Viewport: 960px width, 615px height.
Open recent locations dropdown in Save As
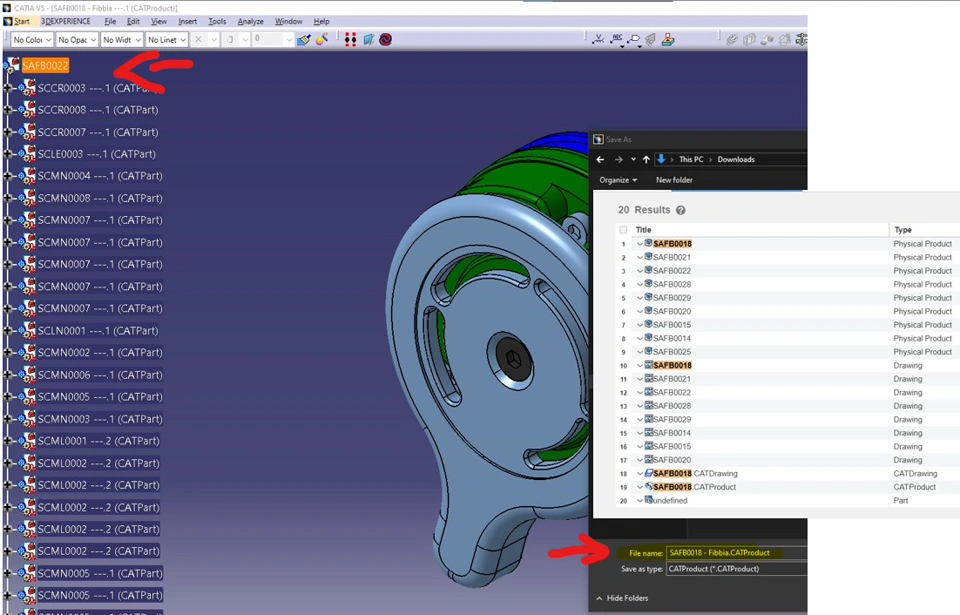(633, 159)
